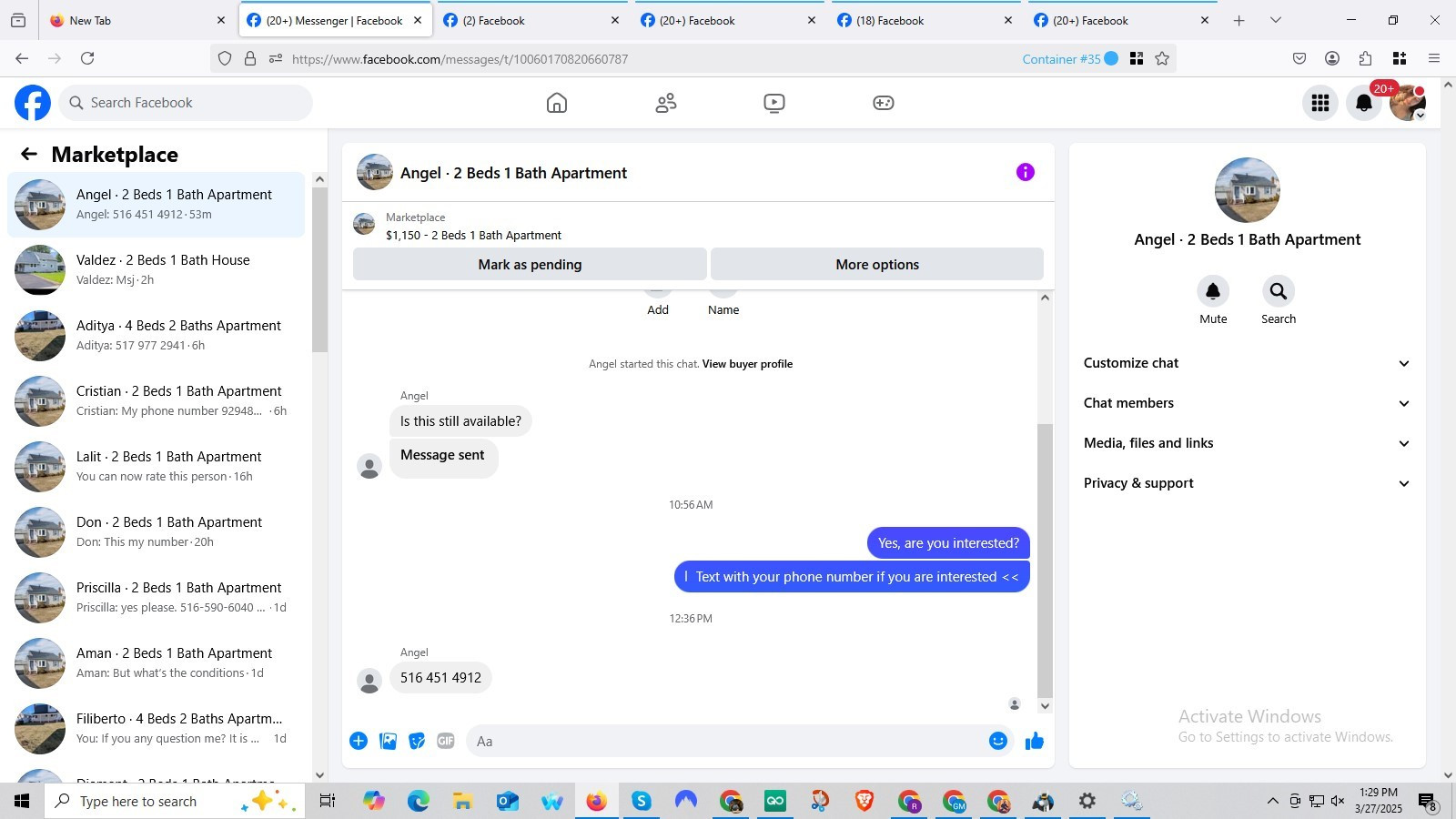This screenshot has width=1456, height=819.
Task: Open Firefox extensions puzzle icon
Action: coord(1365,58)
